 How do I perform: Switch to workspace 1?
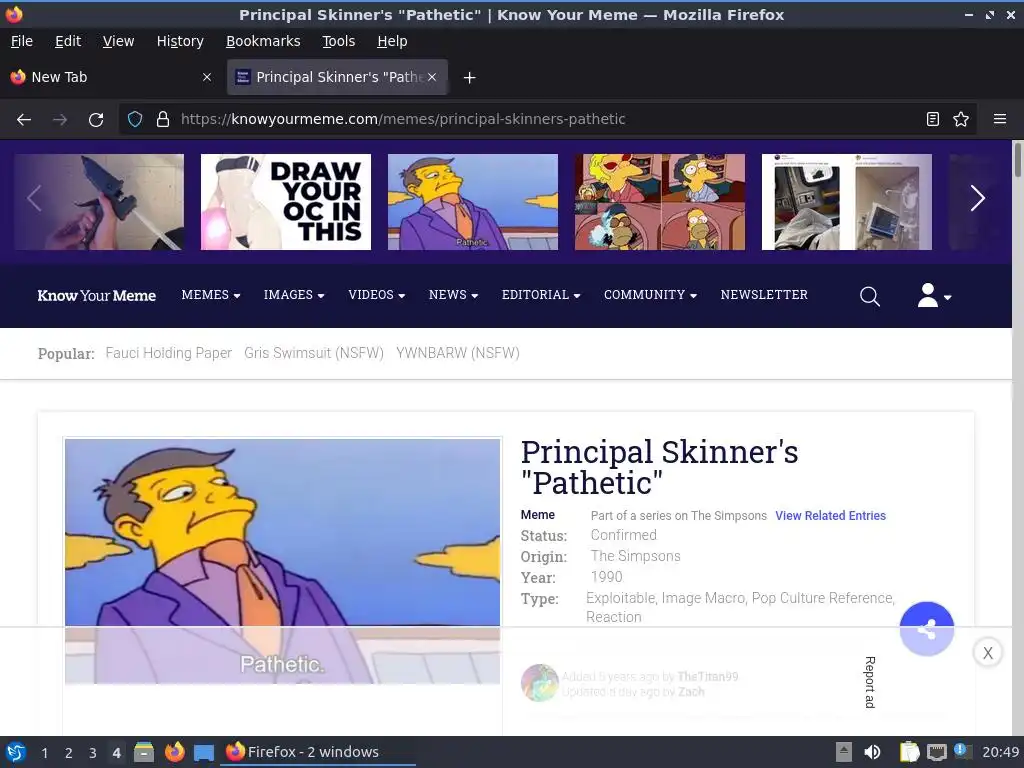[44, 753]
